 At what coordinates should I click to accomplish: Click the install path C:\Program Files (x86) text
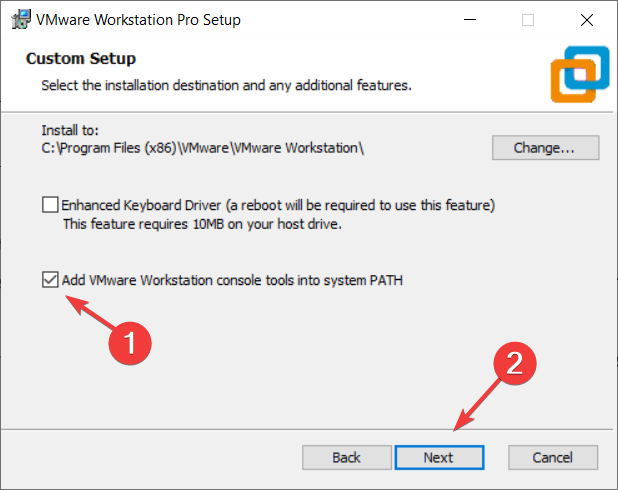point(203,148)
